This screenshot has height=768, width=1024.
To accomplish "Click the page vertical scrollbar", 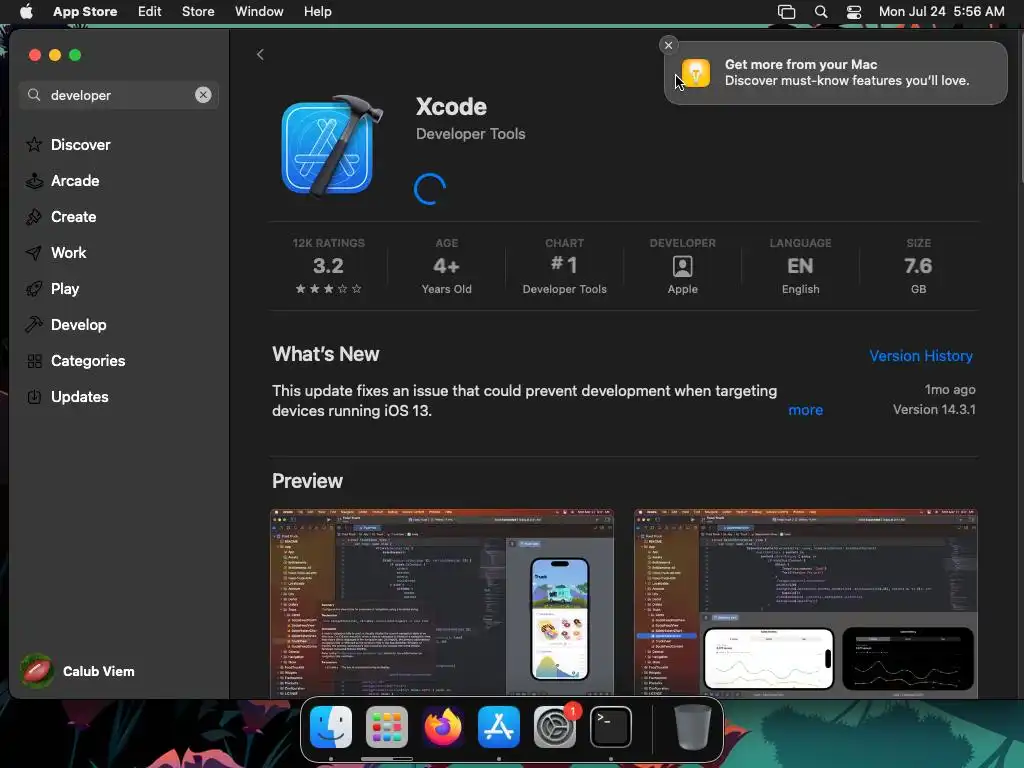I will click(x=1021, y=108).
